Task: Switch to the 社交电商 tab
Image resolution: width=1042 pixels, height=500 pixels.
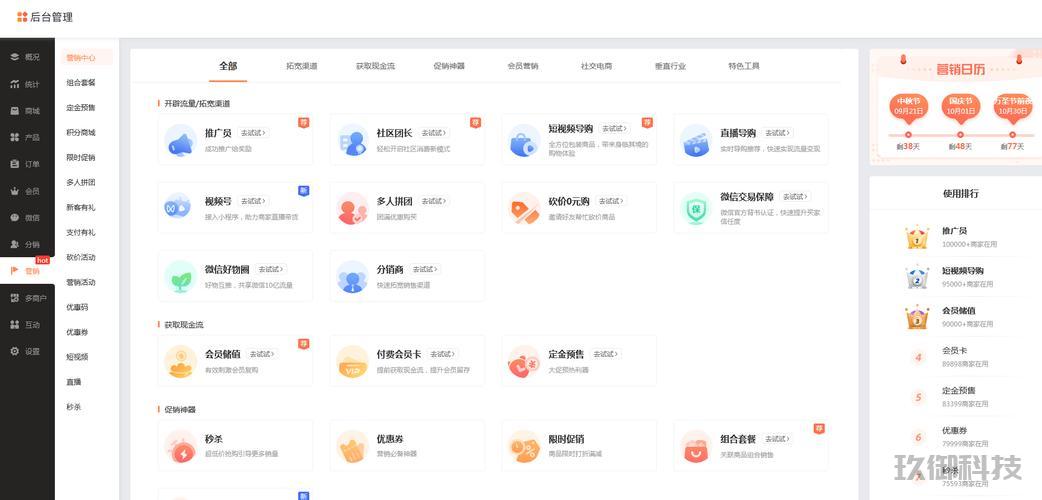Action: [597, 66]
